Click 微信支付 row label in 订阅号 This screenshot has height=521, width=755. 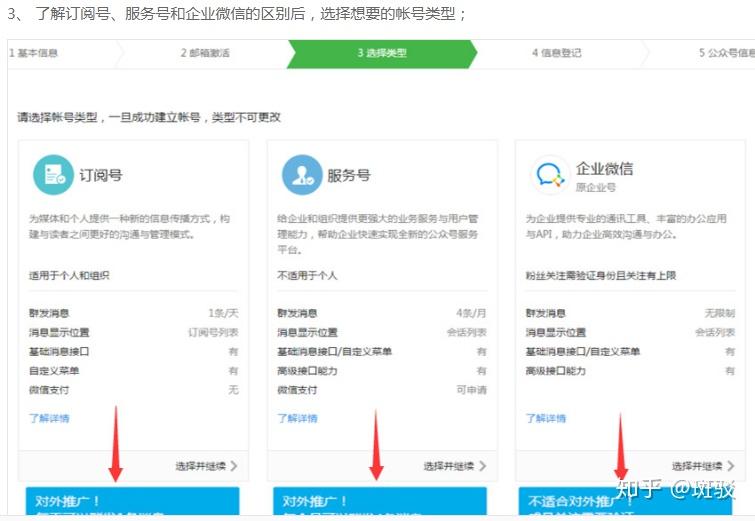pos(49,390)
